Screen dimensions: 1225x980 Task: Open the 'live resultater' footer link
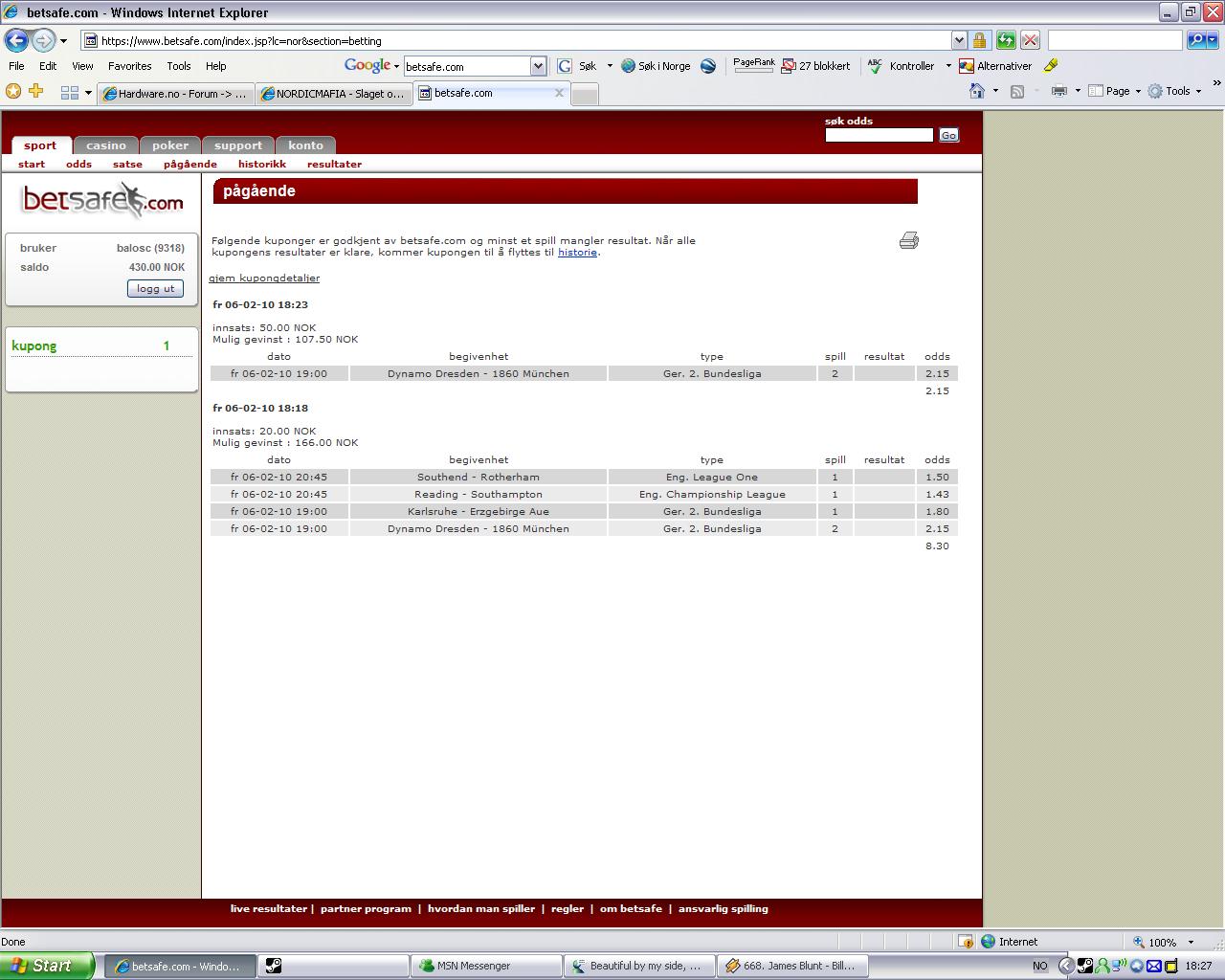(268, 908)
